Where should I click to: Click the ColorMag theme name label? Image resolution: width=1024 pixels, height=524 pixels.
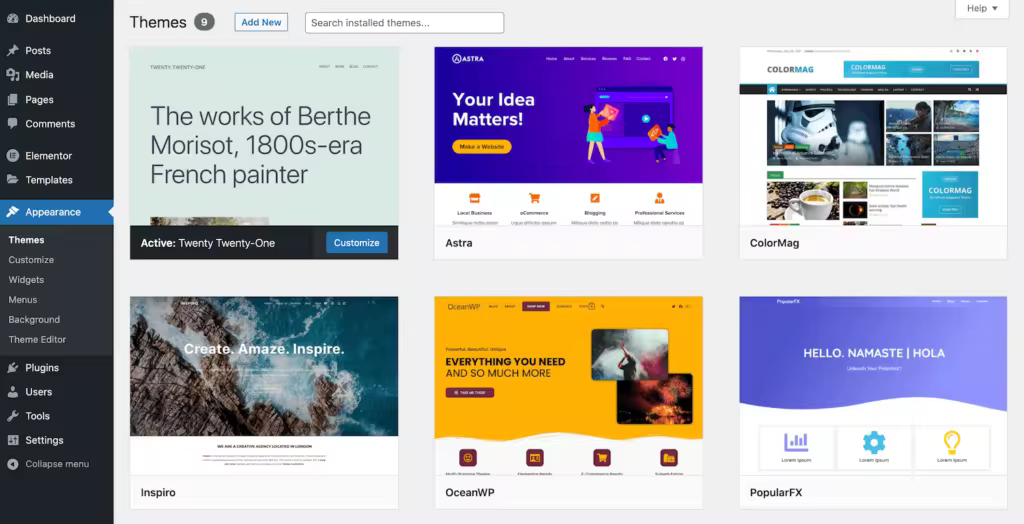coord(775,243)
